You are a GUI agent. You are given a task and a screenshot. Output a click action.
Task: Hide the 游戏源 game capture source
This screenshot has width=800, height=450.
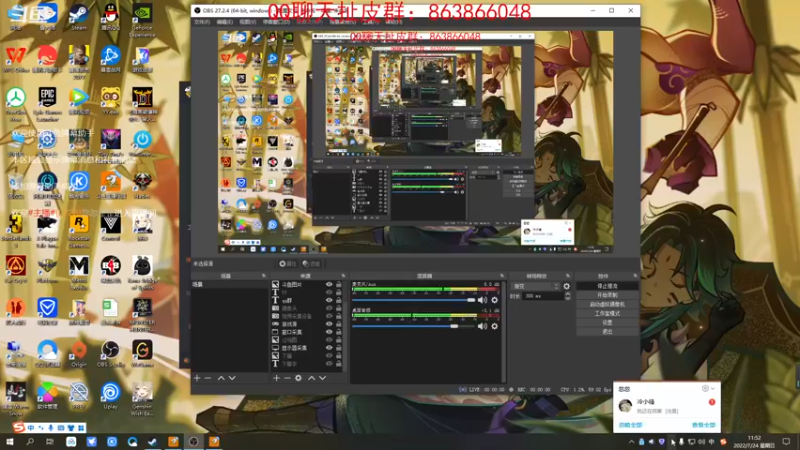pos(329,324)
